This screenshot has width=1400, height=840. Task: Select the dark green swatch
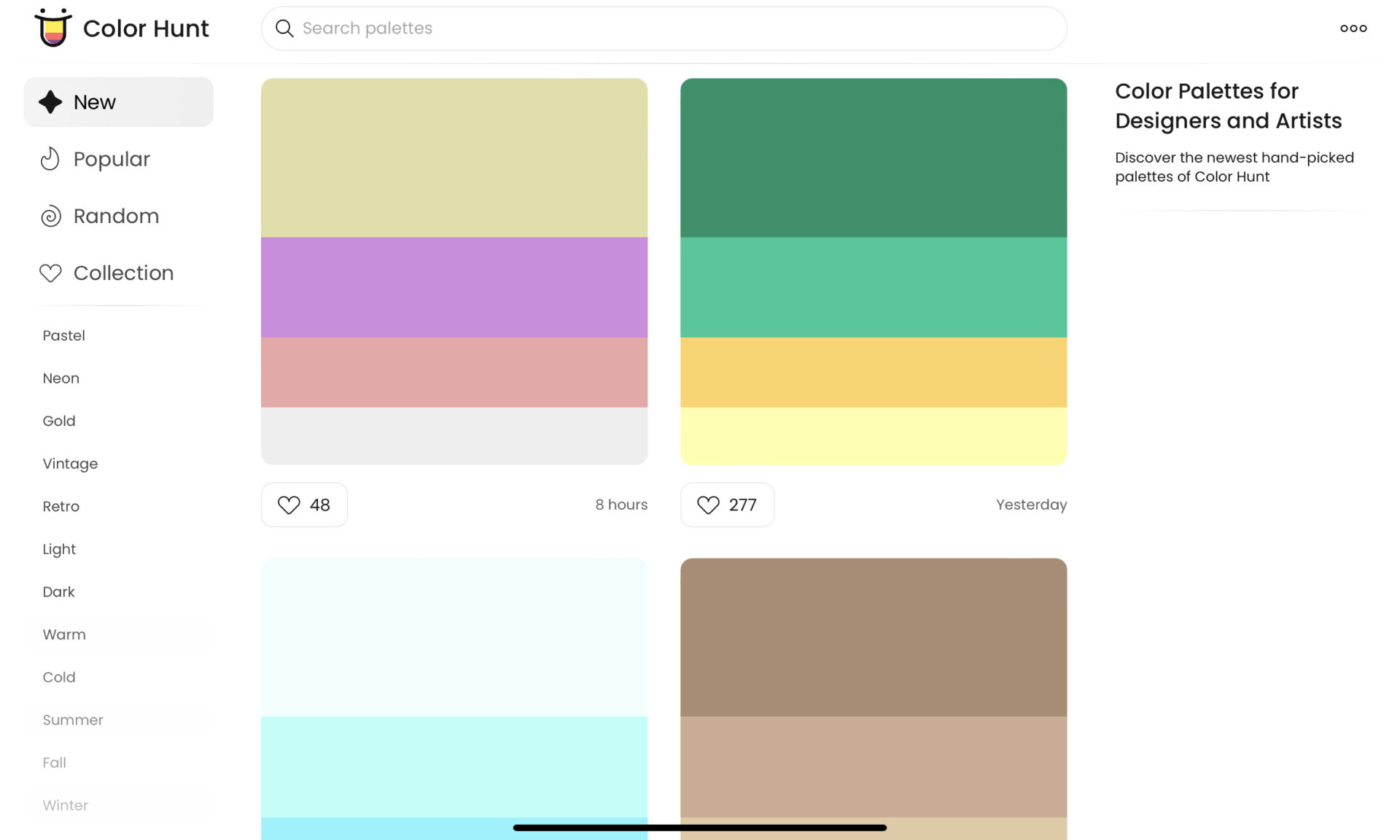click(x=874, y=157)
